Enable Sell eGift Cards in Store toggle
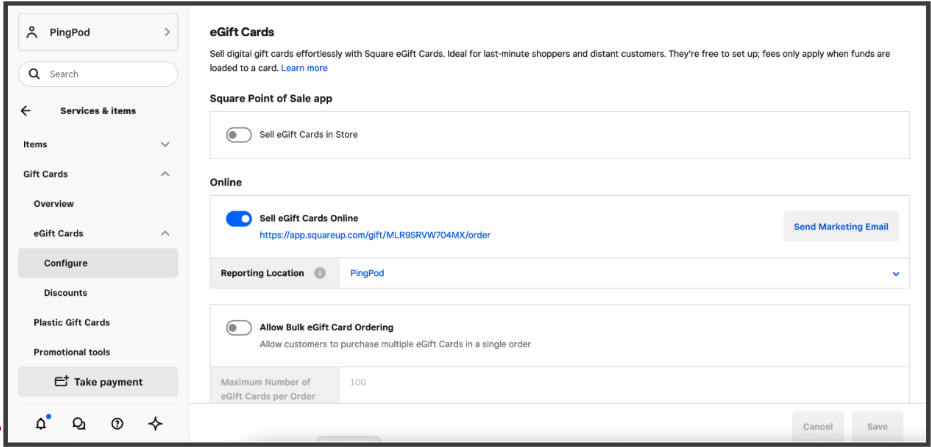931x447 pixels. tap(238, 135)
